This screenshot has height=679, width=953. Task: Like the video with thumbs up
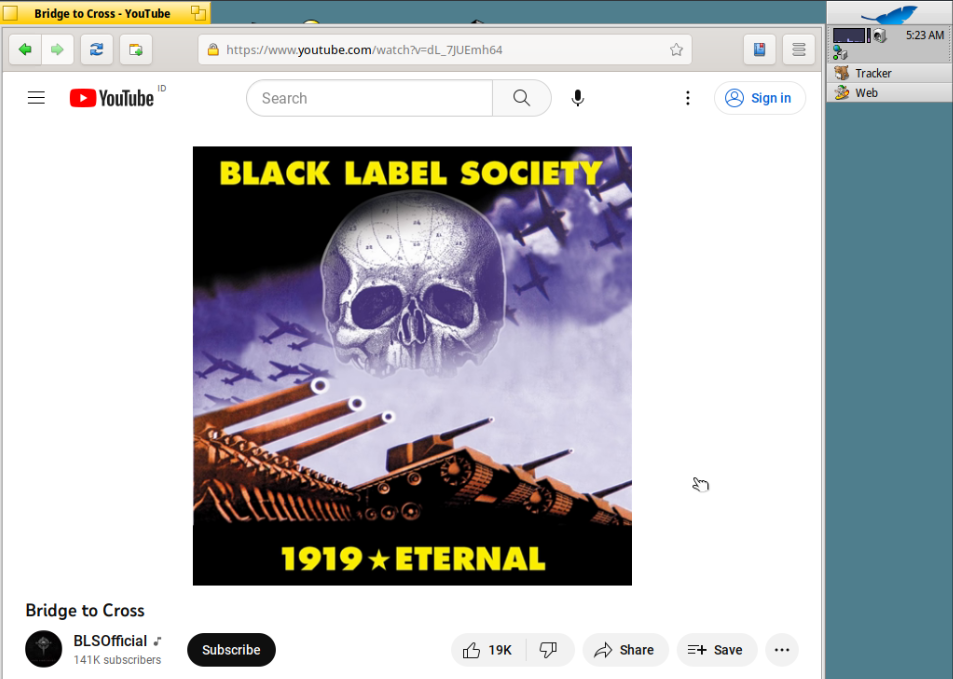(x=487, y=650)
